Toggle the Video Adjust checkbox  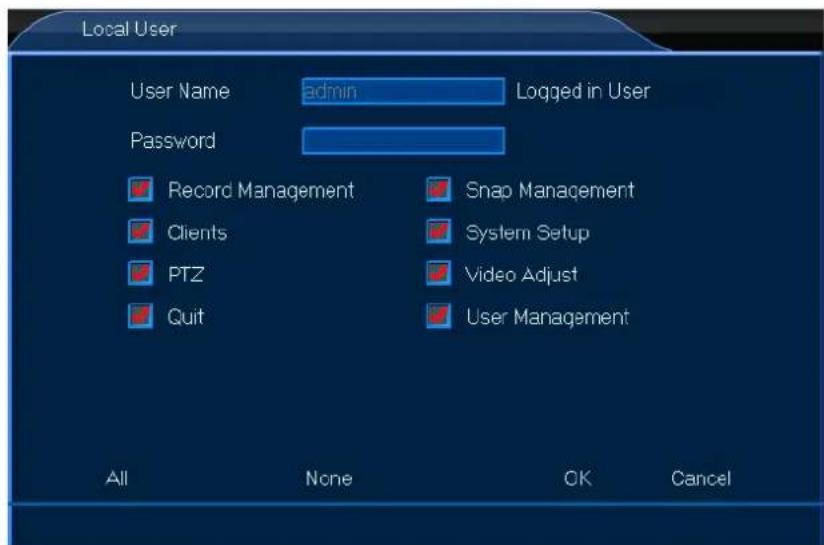click(437, 275)
